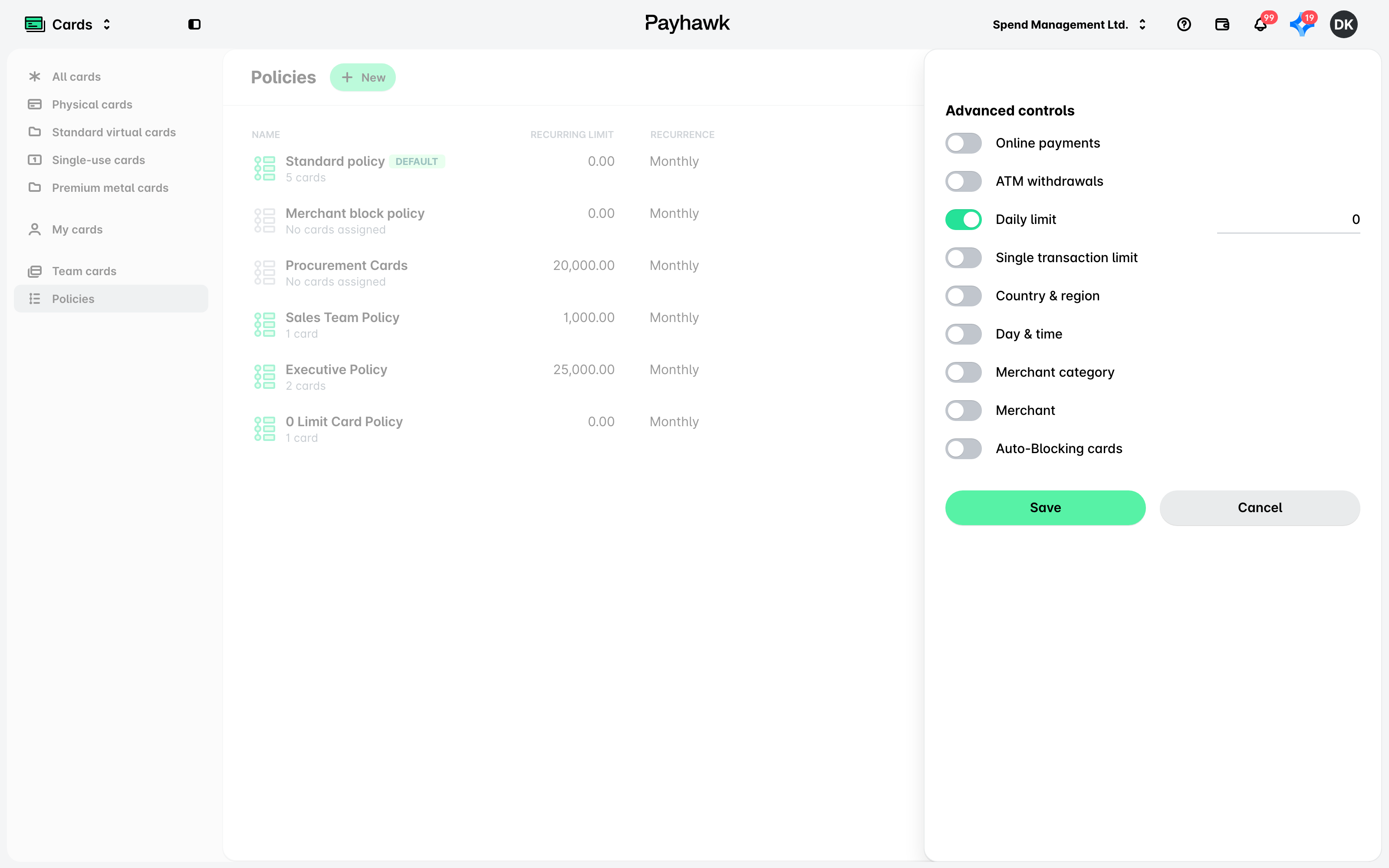Click the Team cards stack icon
1389x868 pixels.
pyautogui.click(x=34, y=271)
